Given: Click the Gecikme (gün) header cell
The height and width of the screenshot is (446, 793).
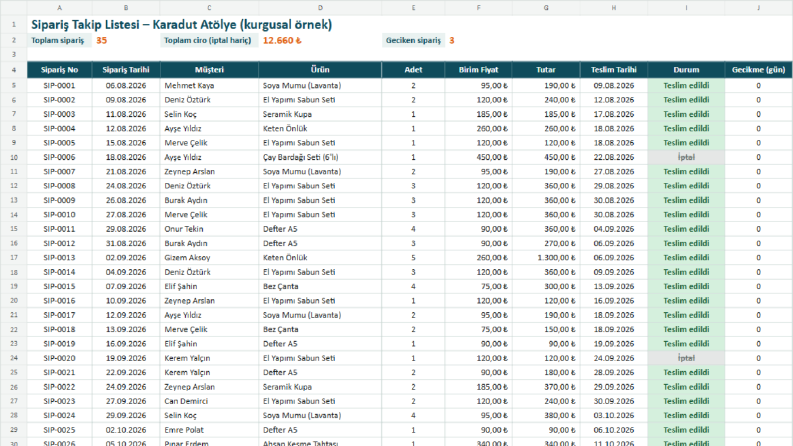Looking at the screenshot, I should pos(758,70).
